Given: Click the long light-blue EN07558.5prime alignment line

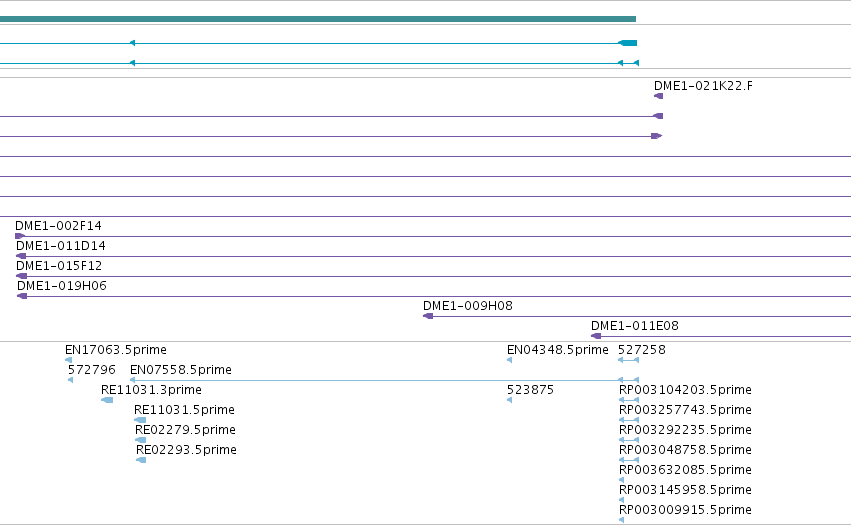Looking at the screenshot, I should 384,380.
